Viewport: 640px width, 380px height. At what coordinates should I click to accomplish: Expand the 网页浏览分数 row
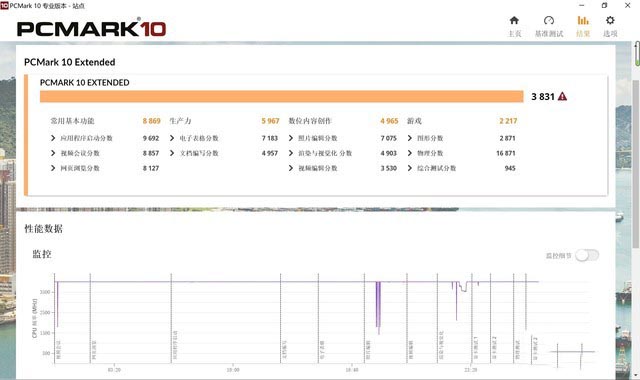pos(53,168)
